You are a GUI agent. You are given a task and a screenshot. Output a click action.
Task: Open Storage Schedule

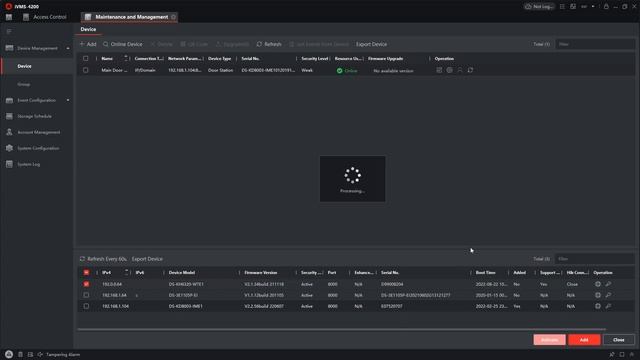(34, 116)
